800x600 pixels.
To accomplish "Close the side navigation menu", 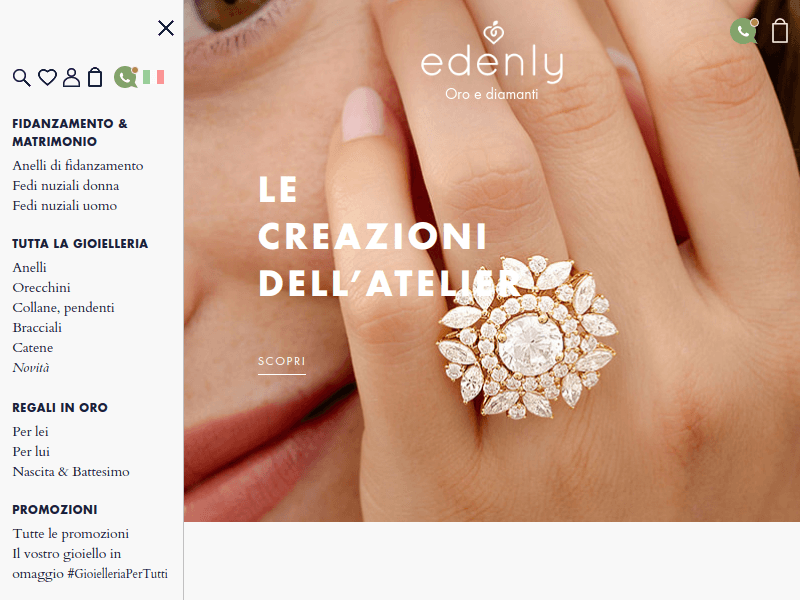I will (166, 28).
